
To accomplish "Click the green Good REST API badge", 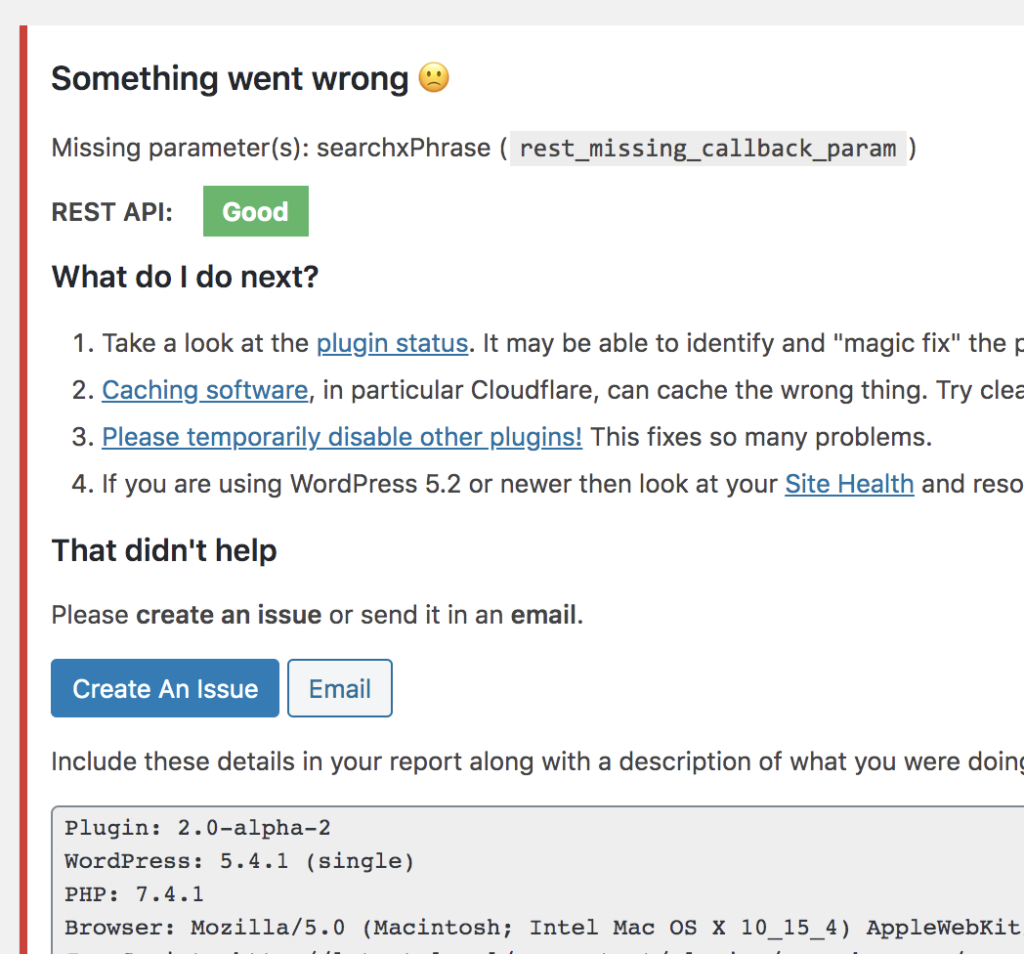I will click(255, 211).
